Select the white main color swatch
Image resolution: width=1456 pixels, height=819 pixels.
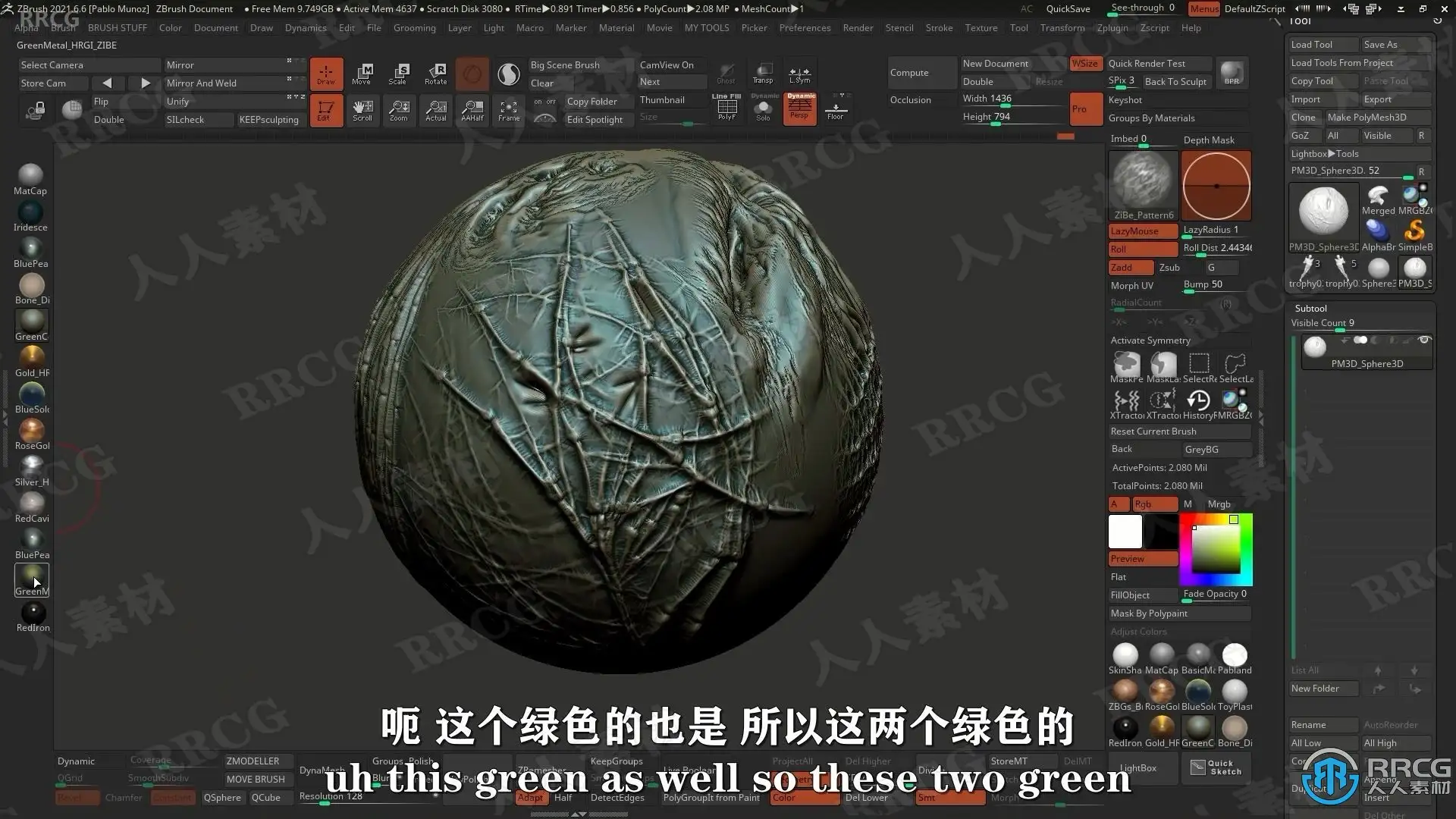1125,532
